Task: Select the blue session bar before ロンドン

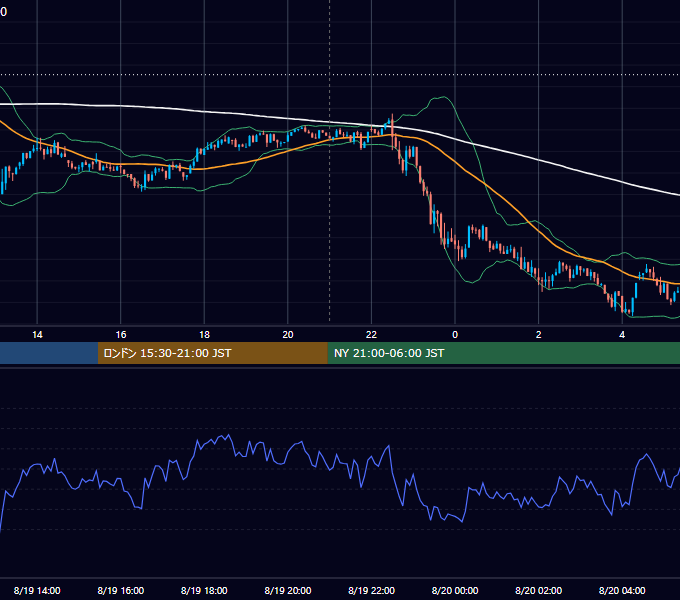Action: [x=49, y=353]
